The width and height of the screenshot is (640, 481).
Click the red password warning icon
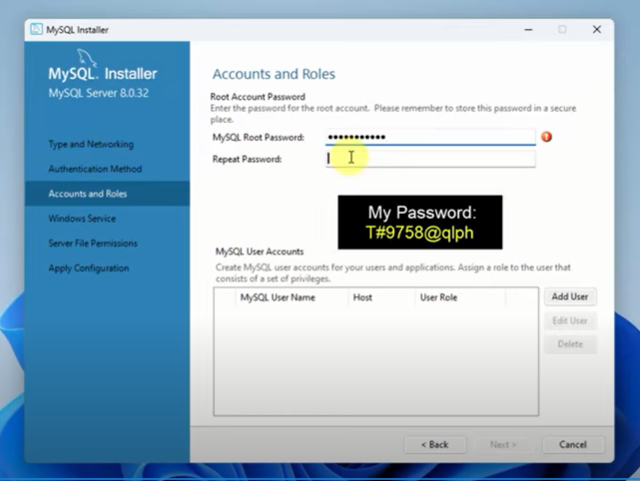547,137
